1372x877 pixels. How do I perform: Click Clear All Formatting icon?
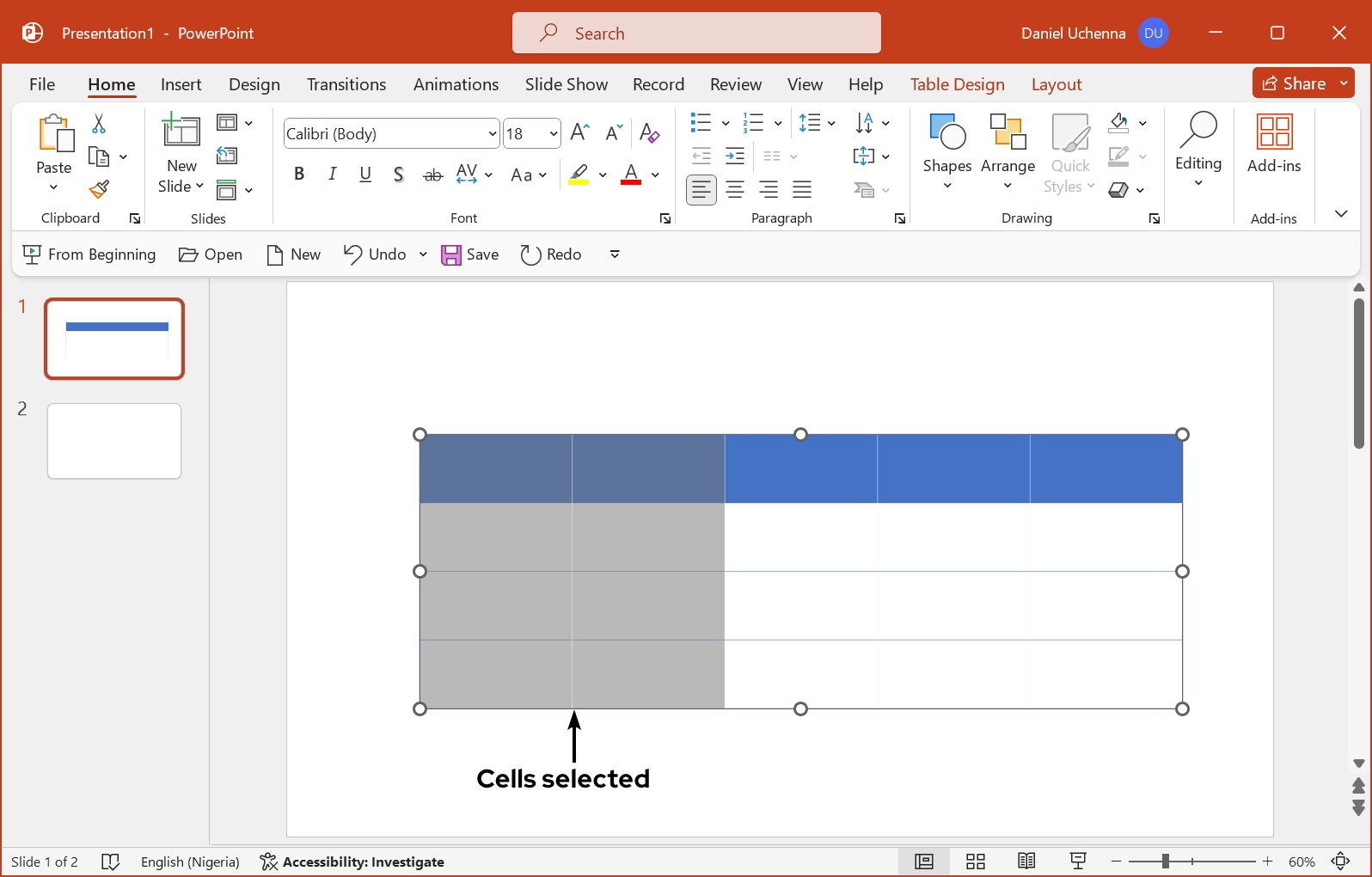pyautogui.click(x=649, y=133)
